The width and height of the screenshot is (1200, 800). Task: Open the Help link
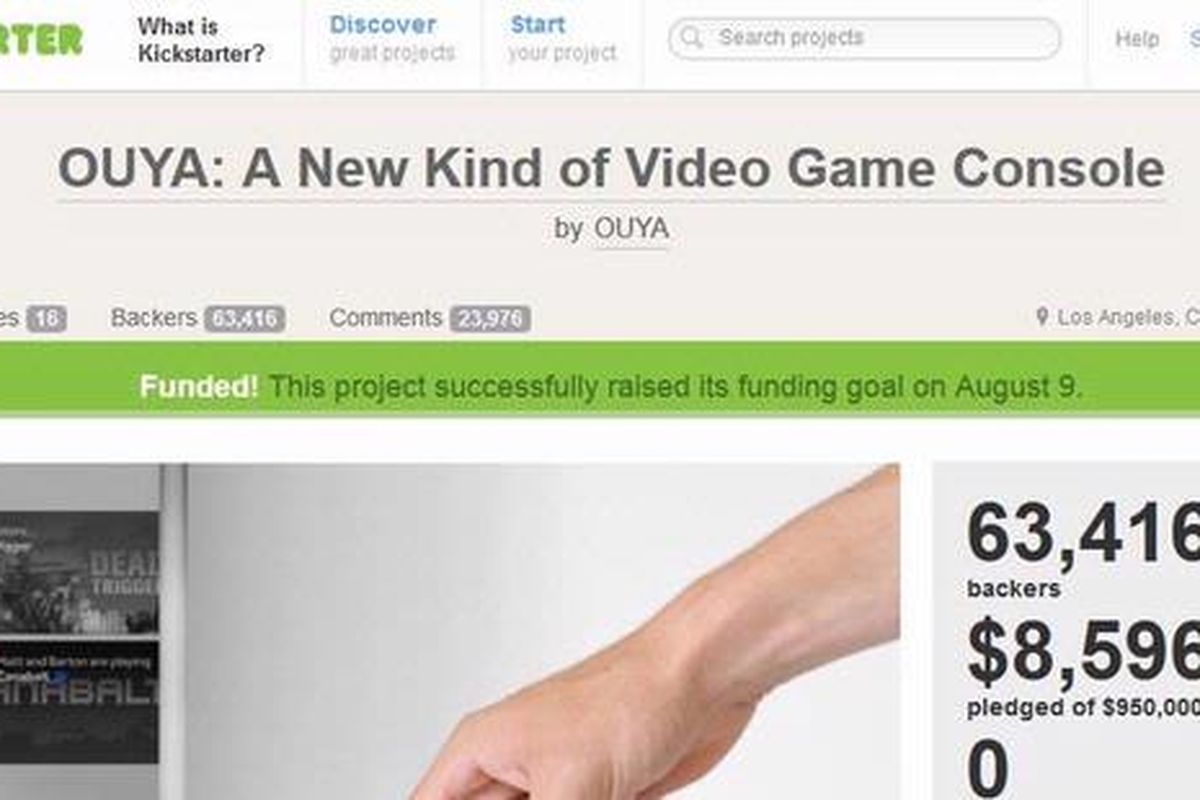pos(1137,39)
